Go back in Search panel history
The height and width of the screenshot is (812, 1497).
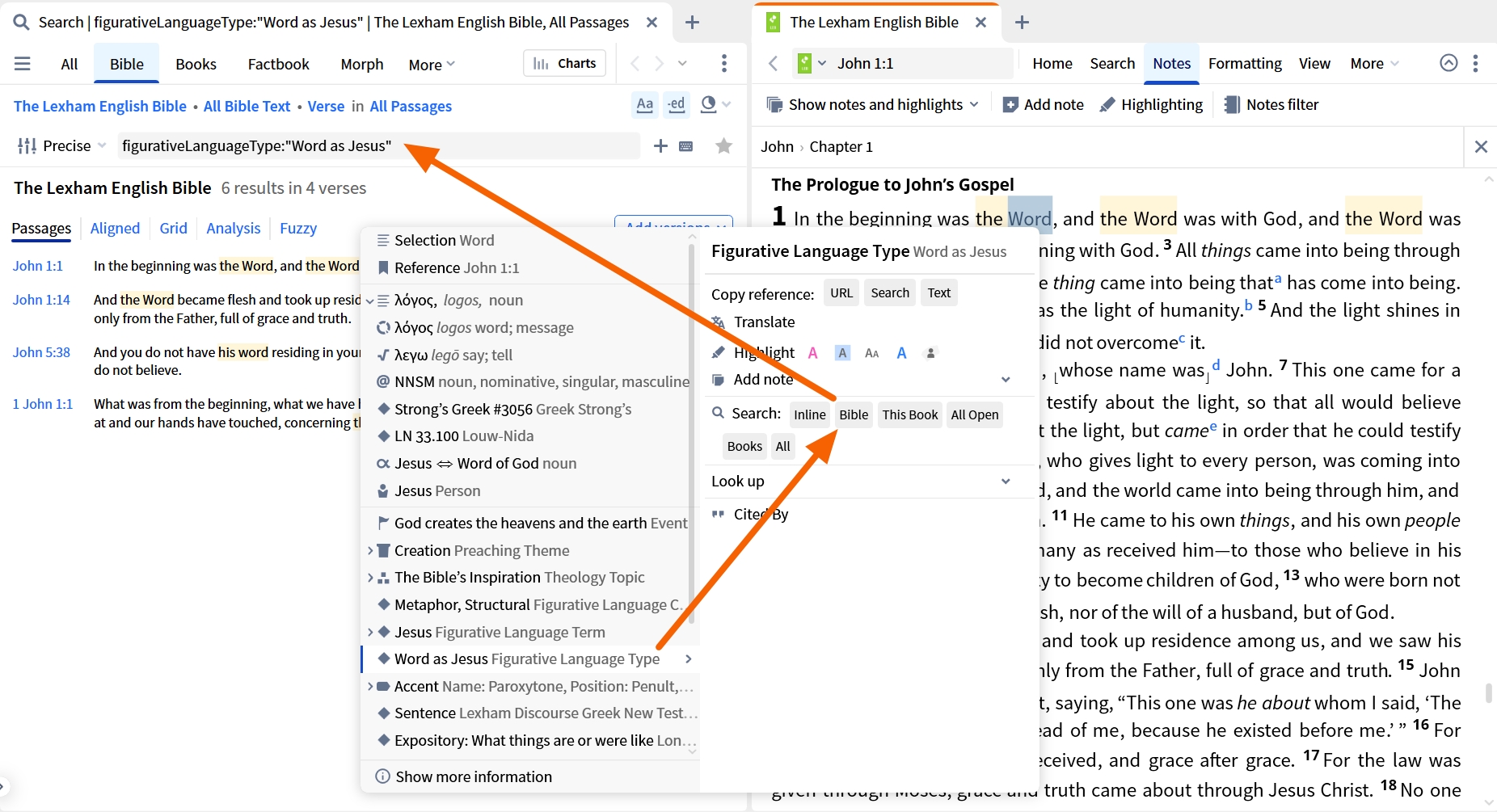[635, 63]
